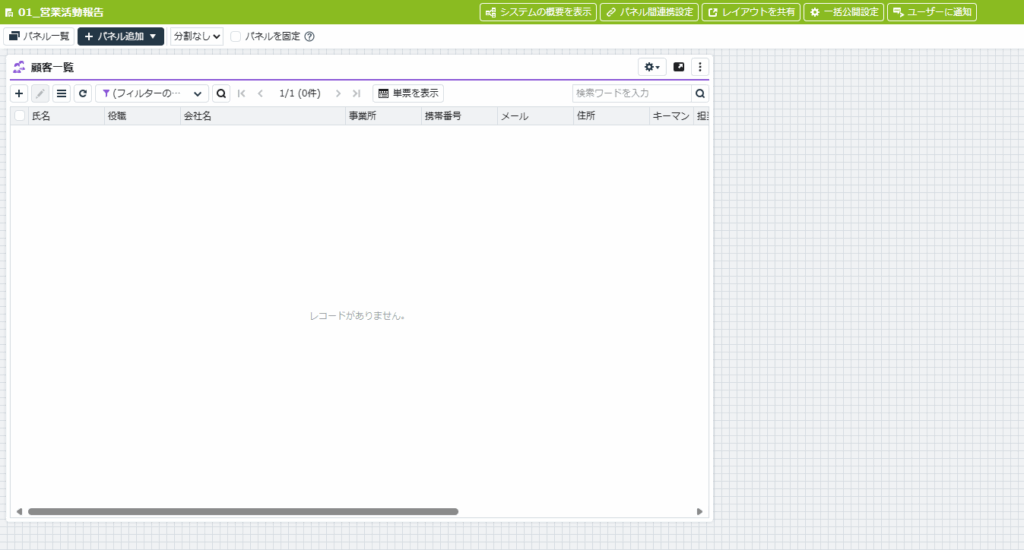1024x550 pixels.
Task: Open the panel's three-dot more menu
Action: tap(700, 67)
